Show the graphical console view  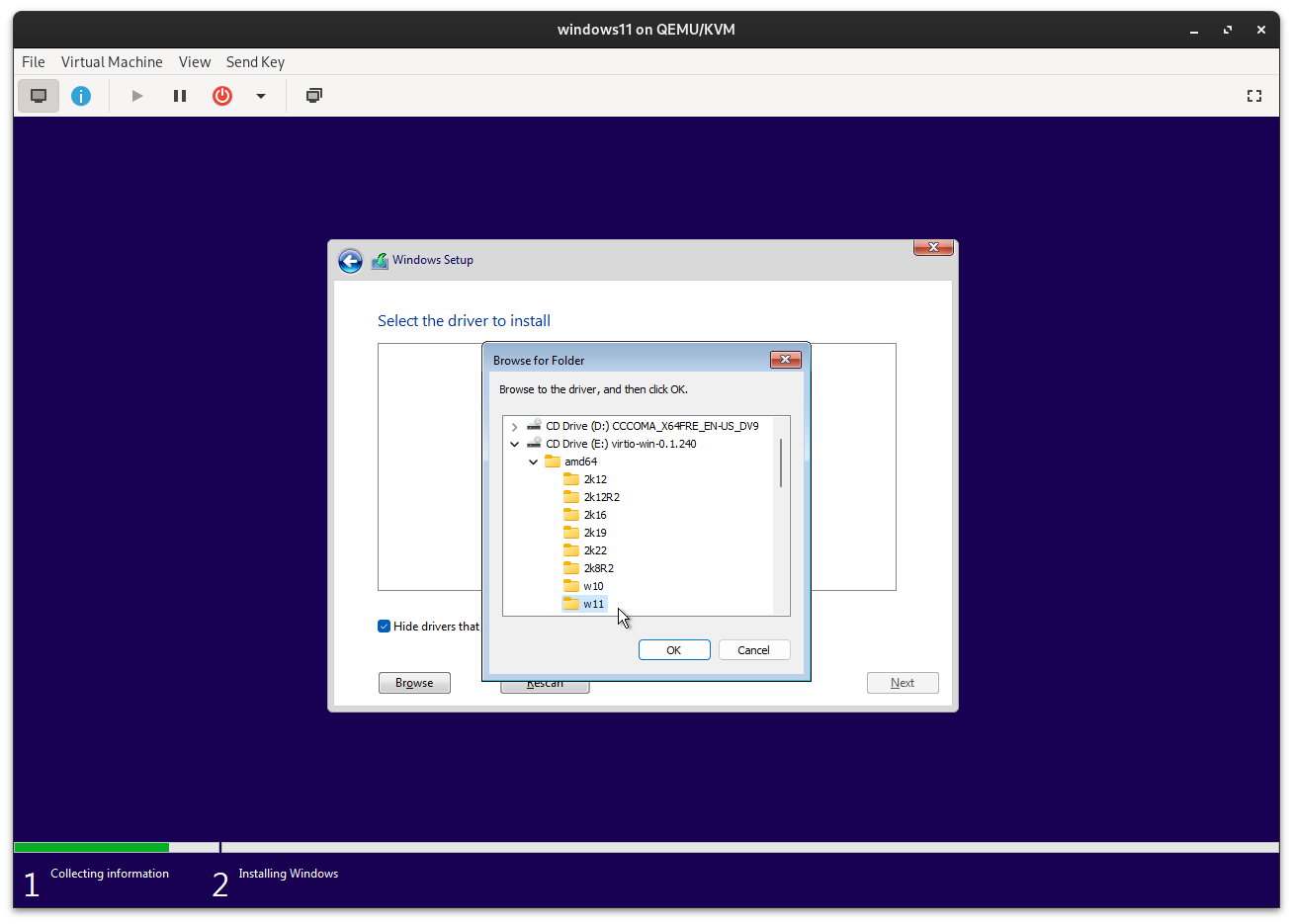coord(39,96)
